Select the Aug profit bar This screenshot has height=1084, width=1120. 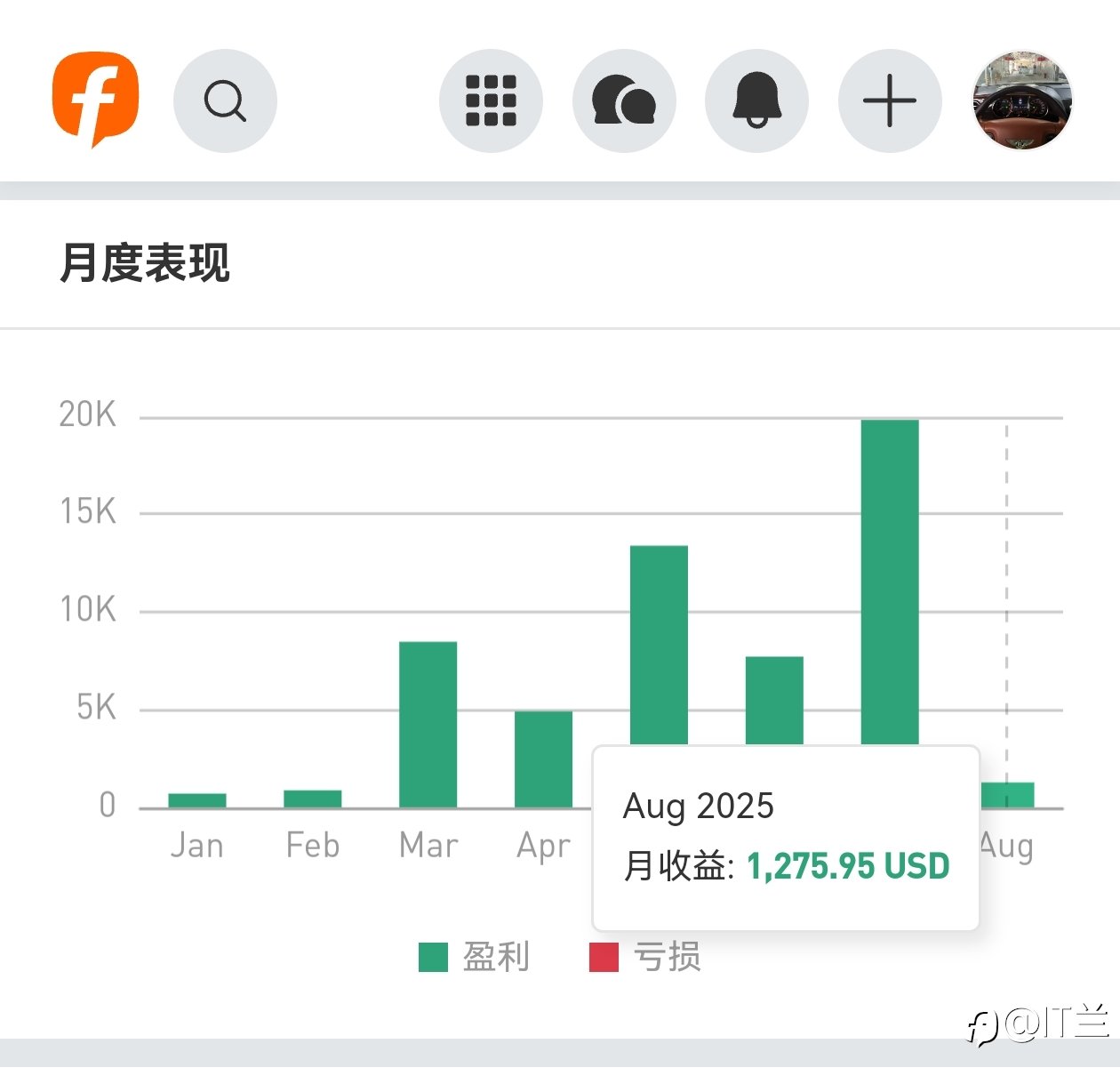click(1007, 795)
